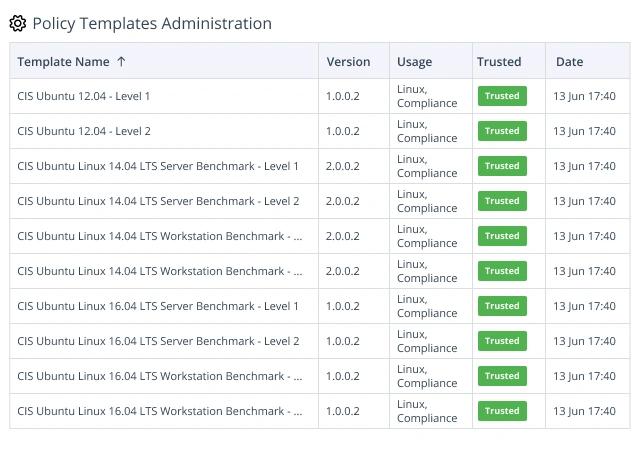This screenshot has height=450, width=640.
Task: Click Linux, Compliance usage for Ubuntu 12.04 Level 2
Action: 427,131
